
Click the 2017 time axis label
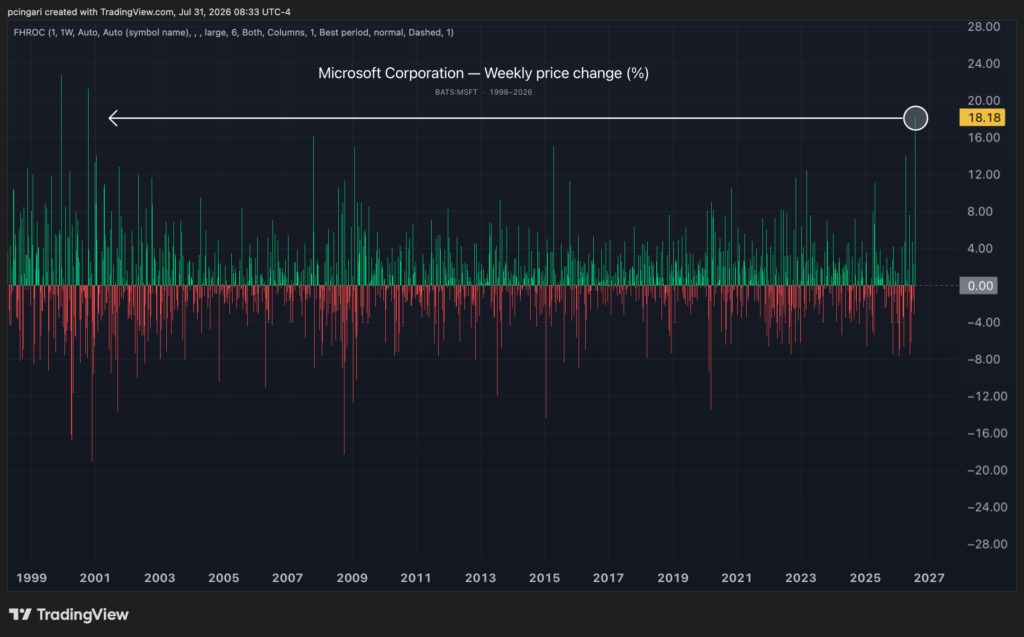(608, 578)
